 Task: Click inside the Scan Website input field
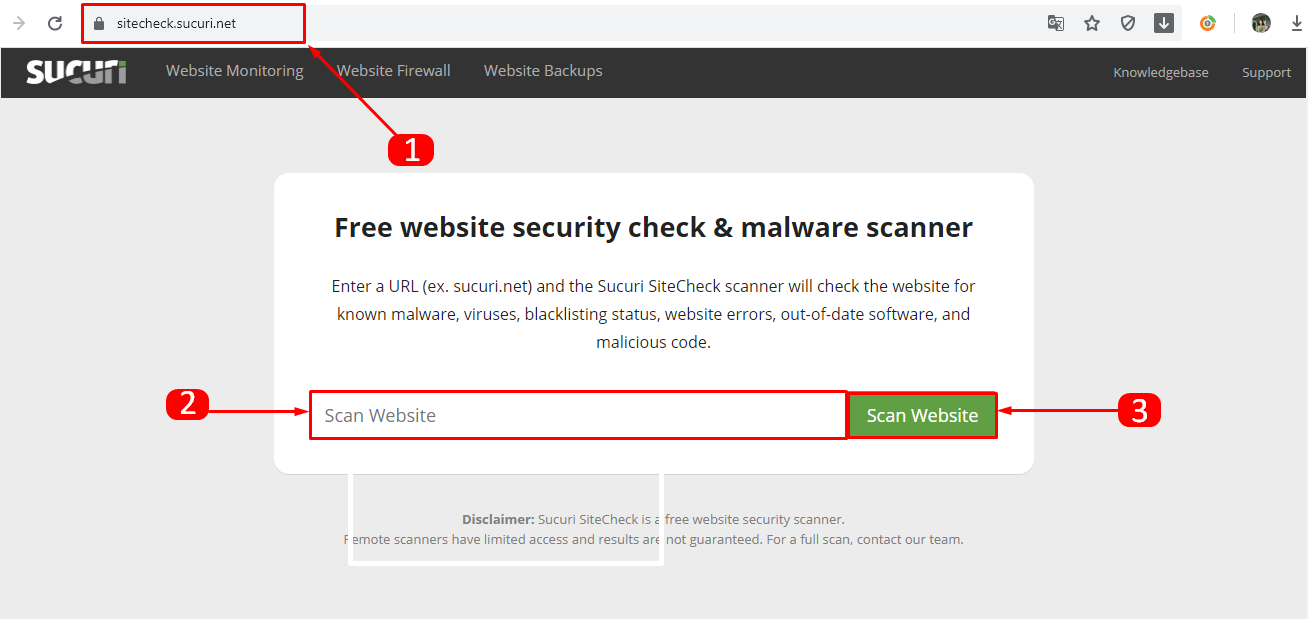pyautogui.click(x=577, y=414)
